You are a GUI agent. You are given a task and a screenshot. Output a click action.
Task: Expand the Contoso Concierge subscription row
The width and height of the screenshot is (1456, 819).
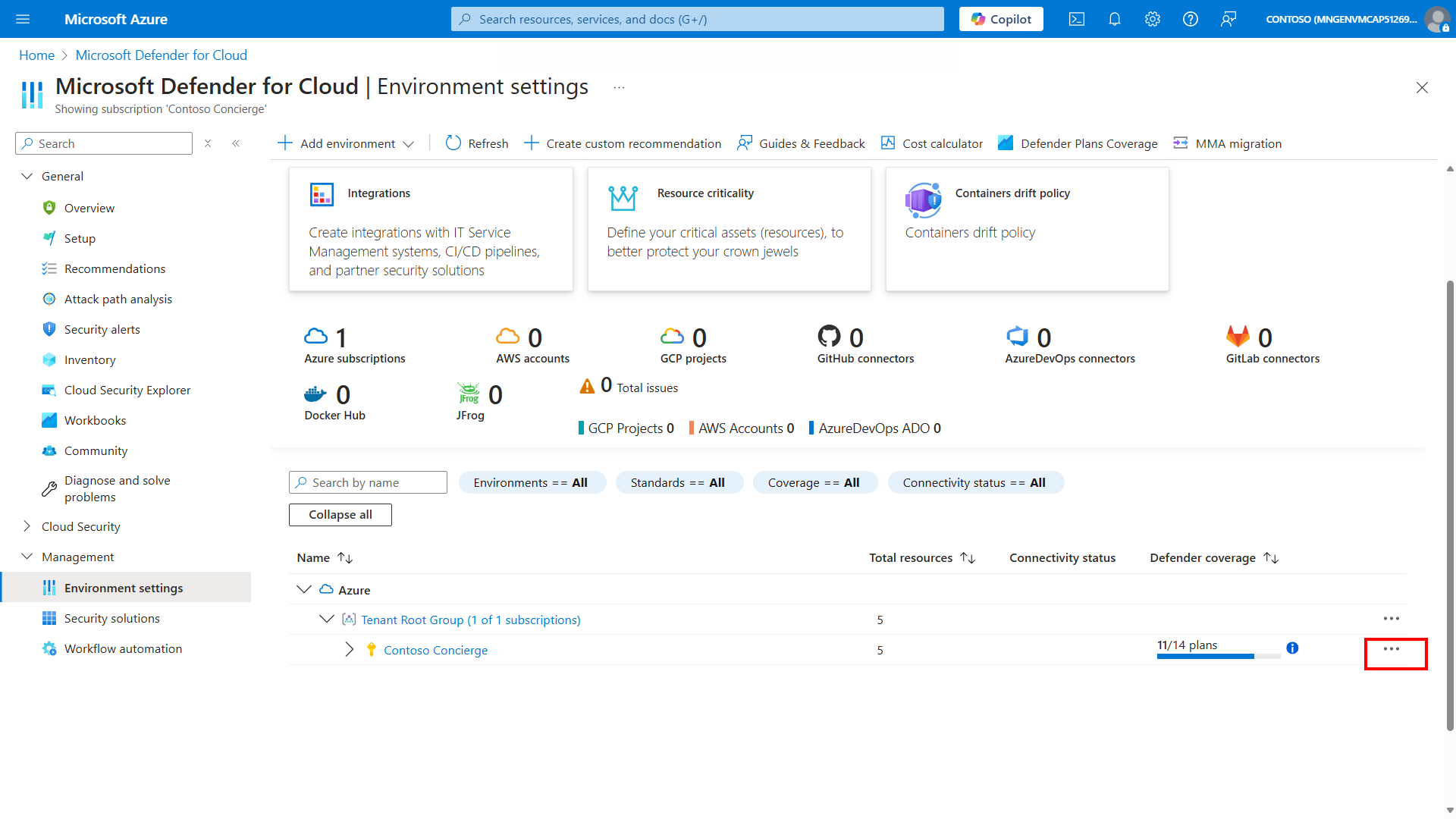tap(350, 650)
